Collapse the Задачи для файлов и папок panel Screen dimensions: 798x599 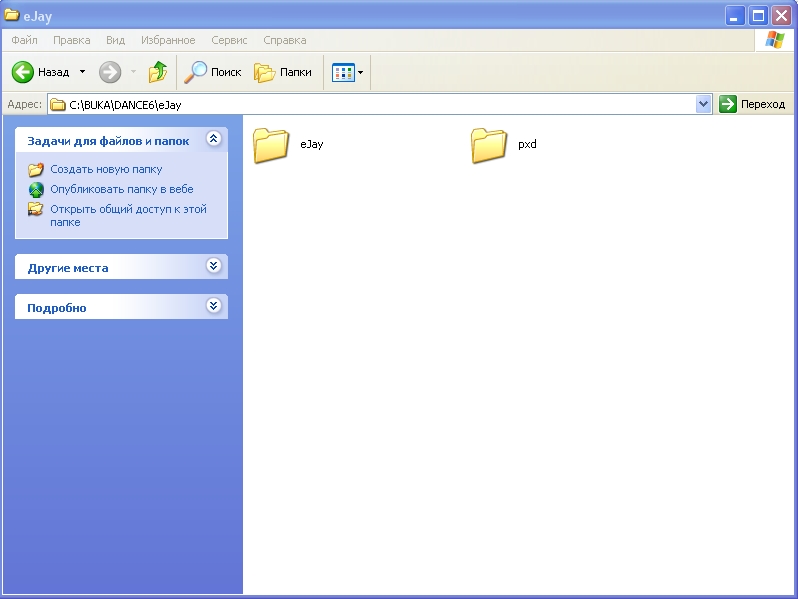click(214, 138)
